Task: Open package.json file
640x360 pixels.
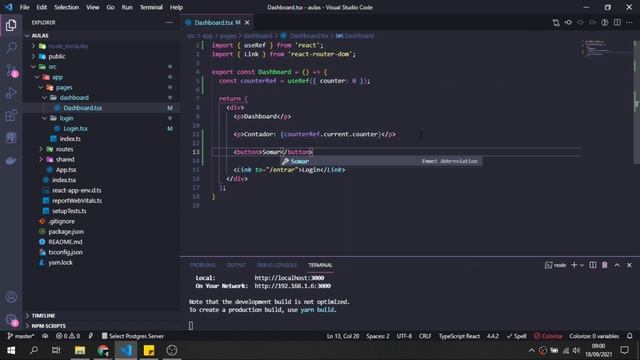Action: [x=66, y=231]
